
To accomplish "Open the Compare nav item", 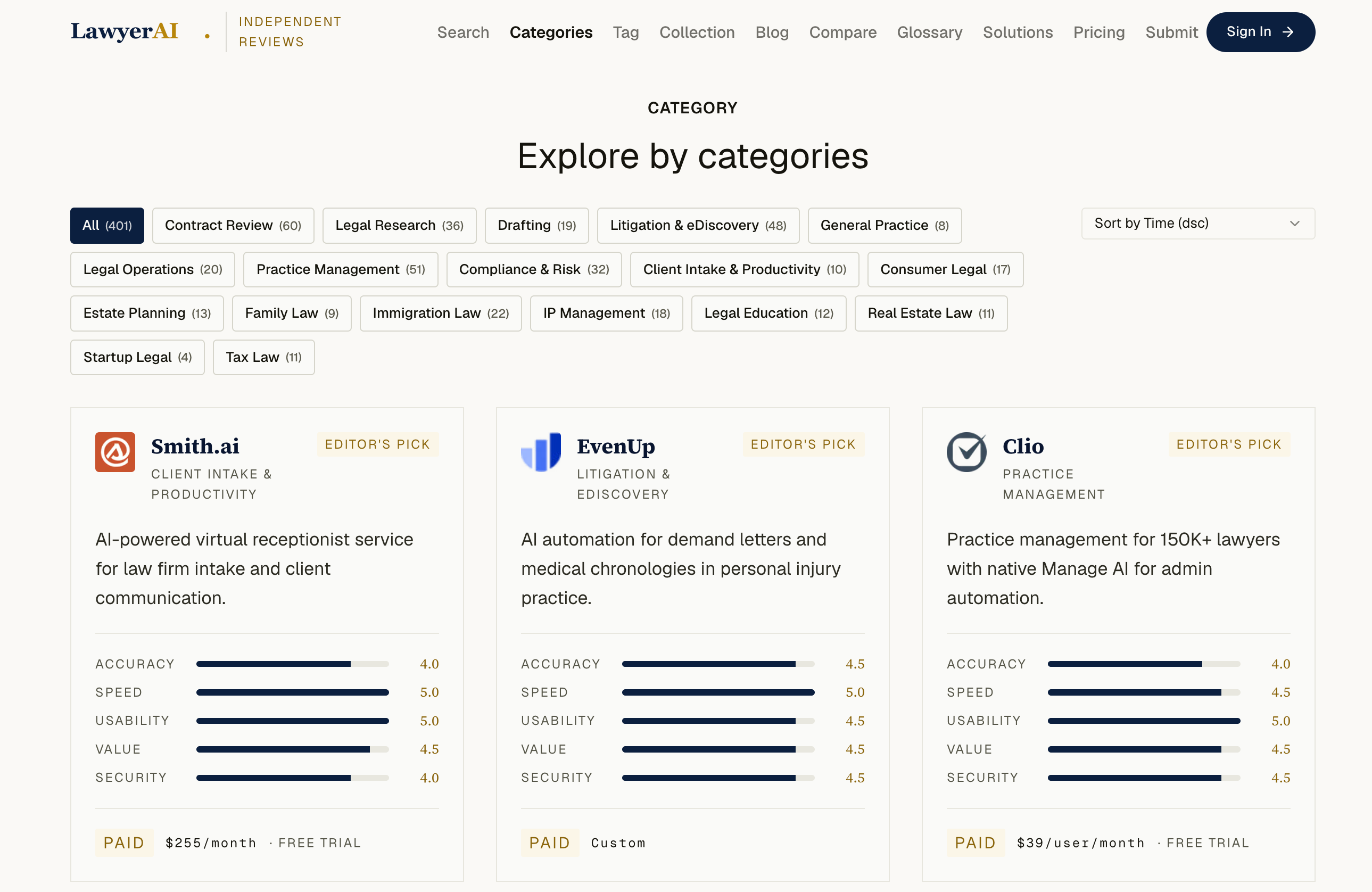I will (x=843, y=32).
